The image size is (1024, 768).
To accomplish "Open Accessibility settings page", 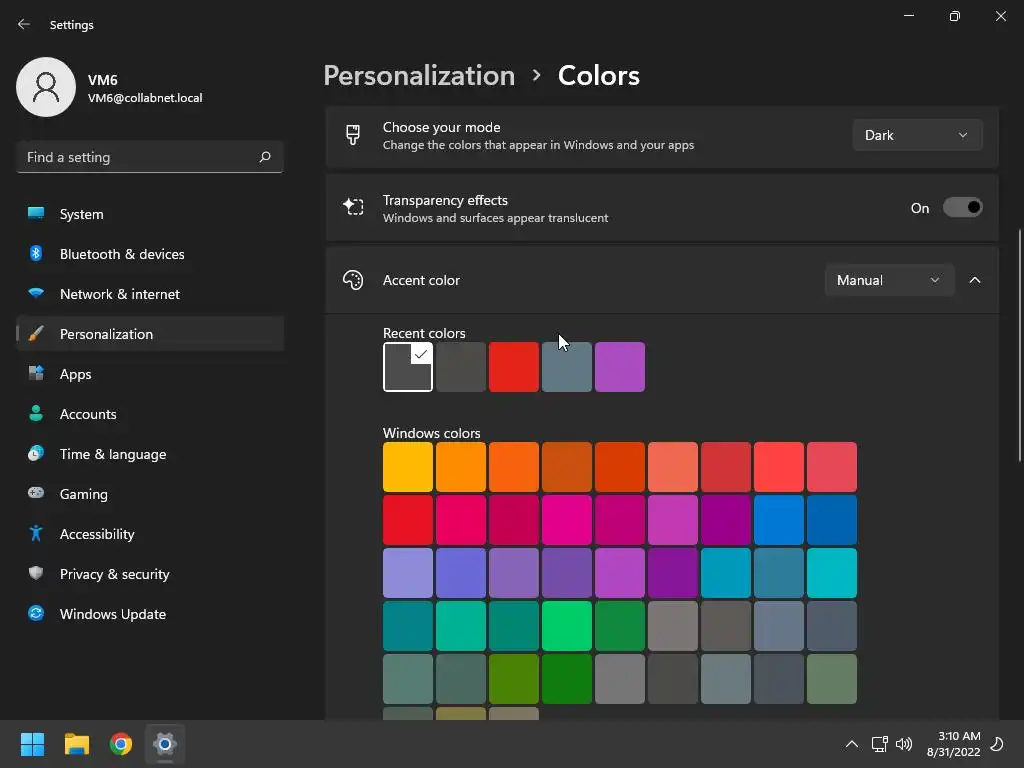I will (97, 534).
